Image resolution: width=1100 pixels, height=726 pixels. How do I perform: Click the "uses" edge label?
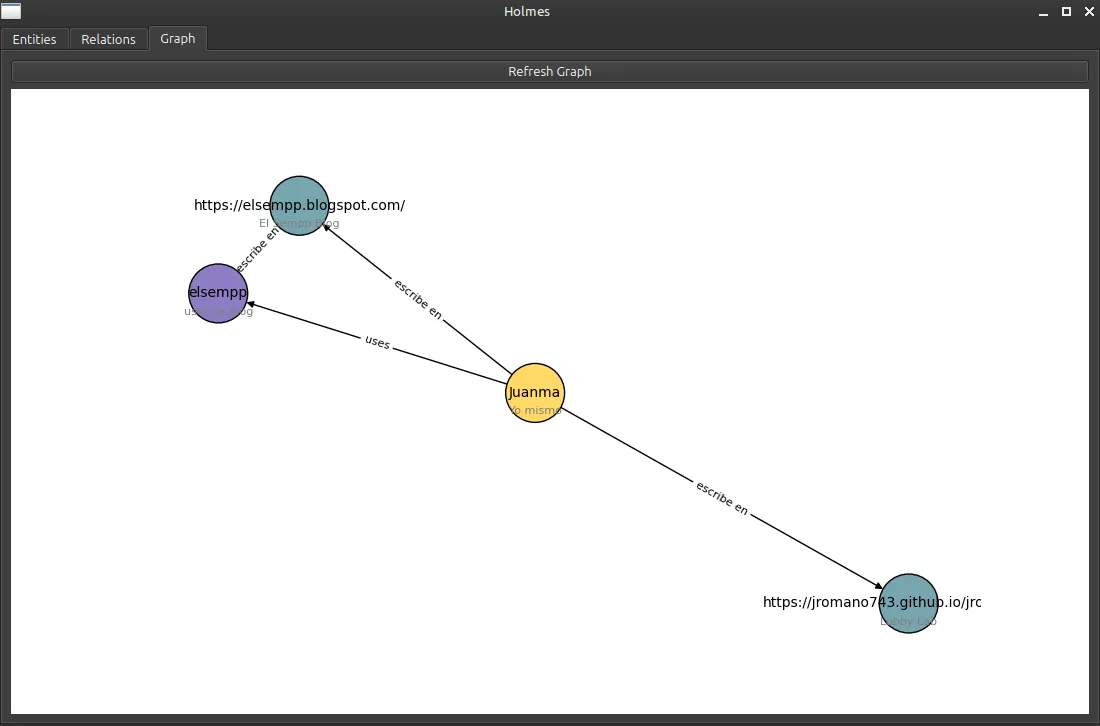[377, 342]
